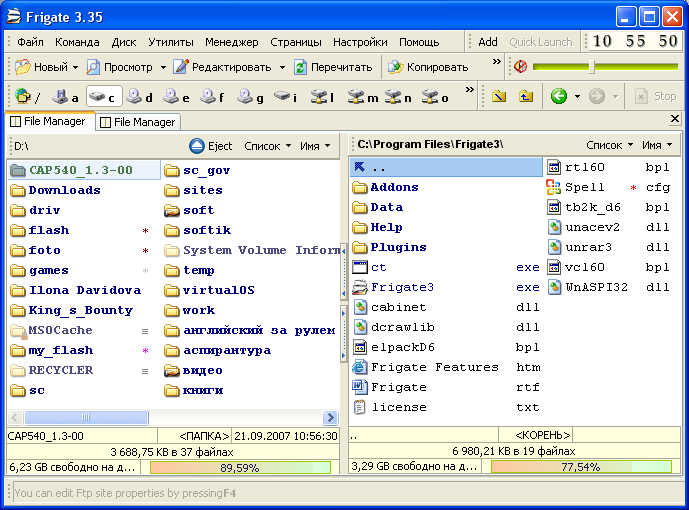The height and width of the screenshot is (510, 689).
Task: Click the Новый button
Action: (41, 67)
